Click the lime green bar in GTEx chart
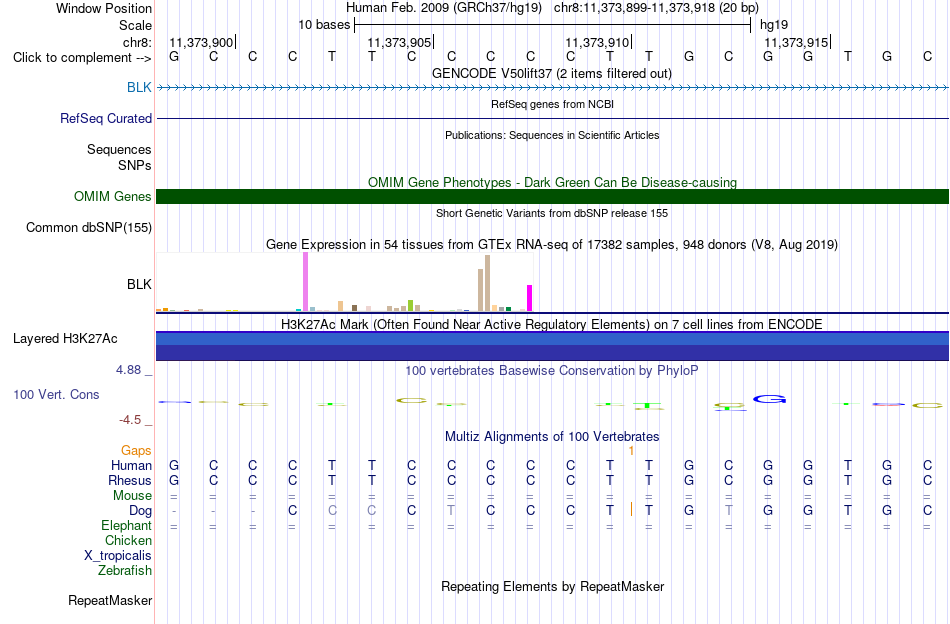 [411, 305]
